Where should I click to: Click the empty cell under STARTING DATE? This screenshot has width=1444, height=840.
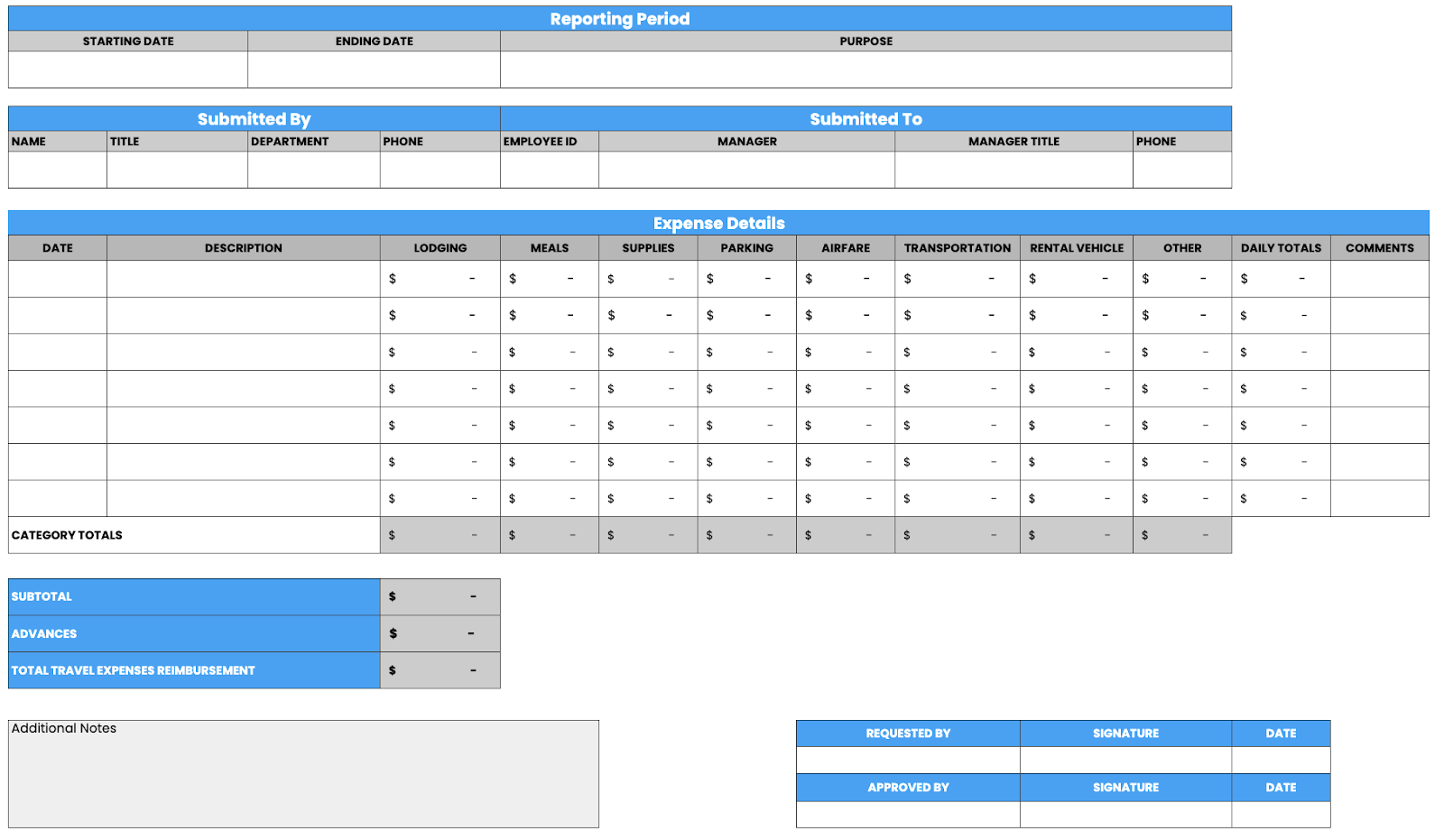[128, 69]
